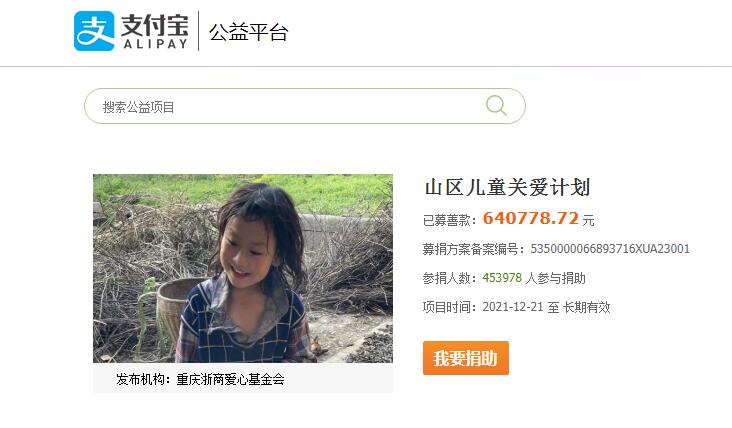Click the 我要捐助 donate button
732x428 pixels.
[x=465, y=358]
